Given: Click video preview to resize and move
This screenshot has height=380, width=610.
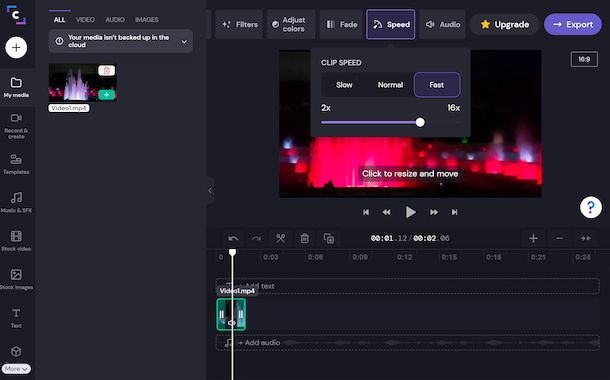Looking at the screenshot, I should point(410,173).
